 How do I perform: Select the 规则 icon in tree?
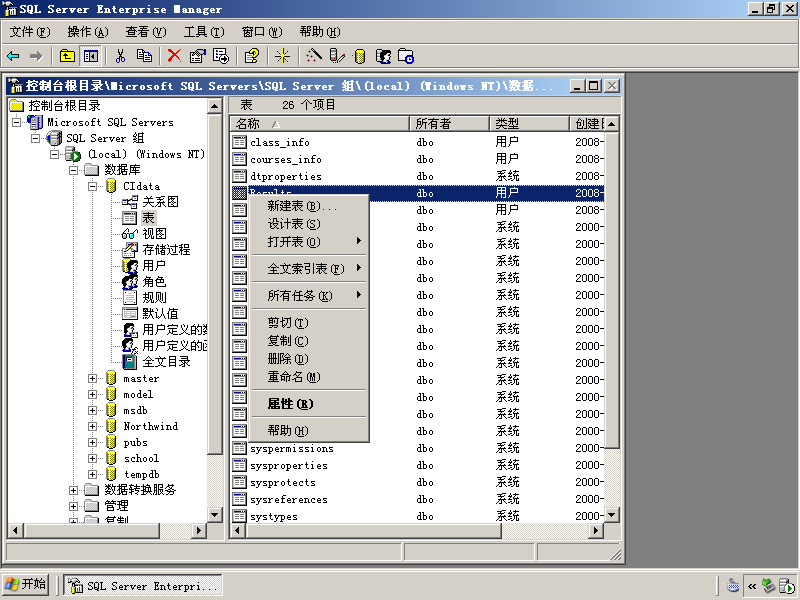[130, 297]
